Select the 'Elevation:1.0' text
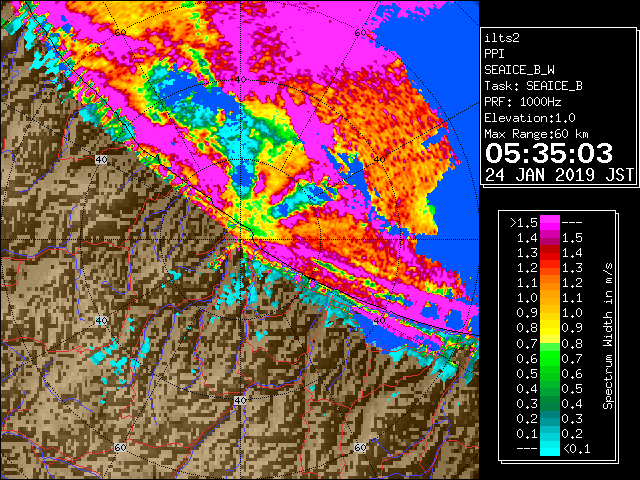The height and width of the screenshot is (480, 640). 530,118
